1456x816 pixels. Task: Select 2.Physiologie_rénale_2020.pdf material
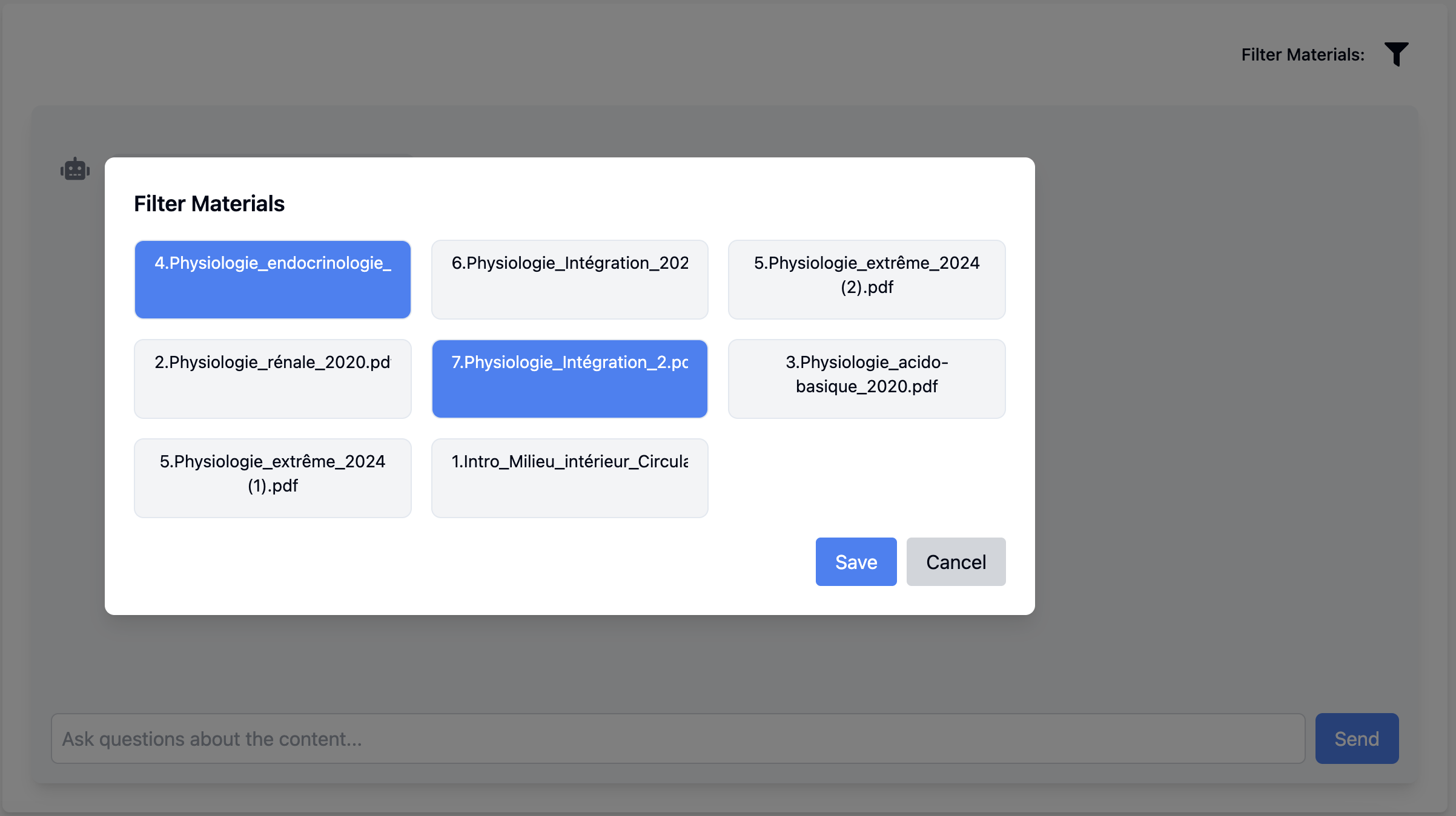click(x=273, y=379)
